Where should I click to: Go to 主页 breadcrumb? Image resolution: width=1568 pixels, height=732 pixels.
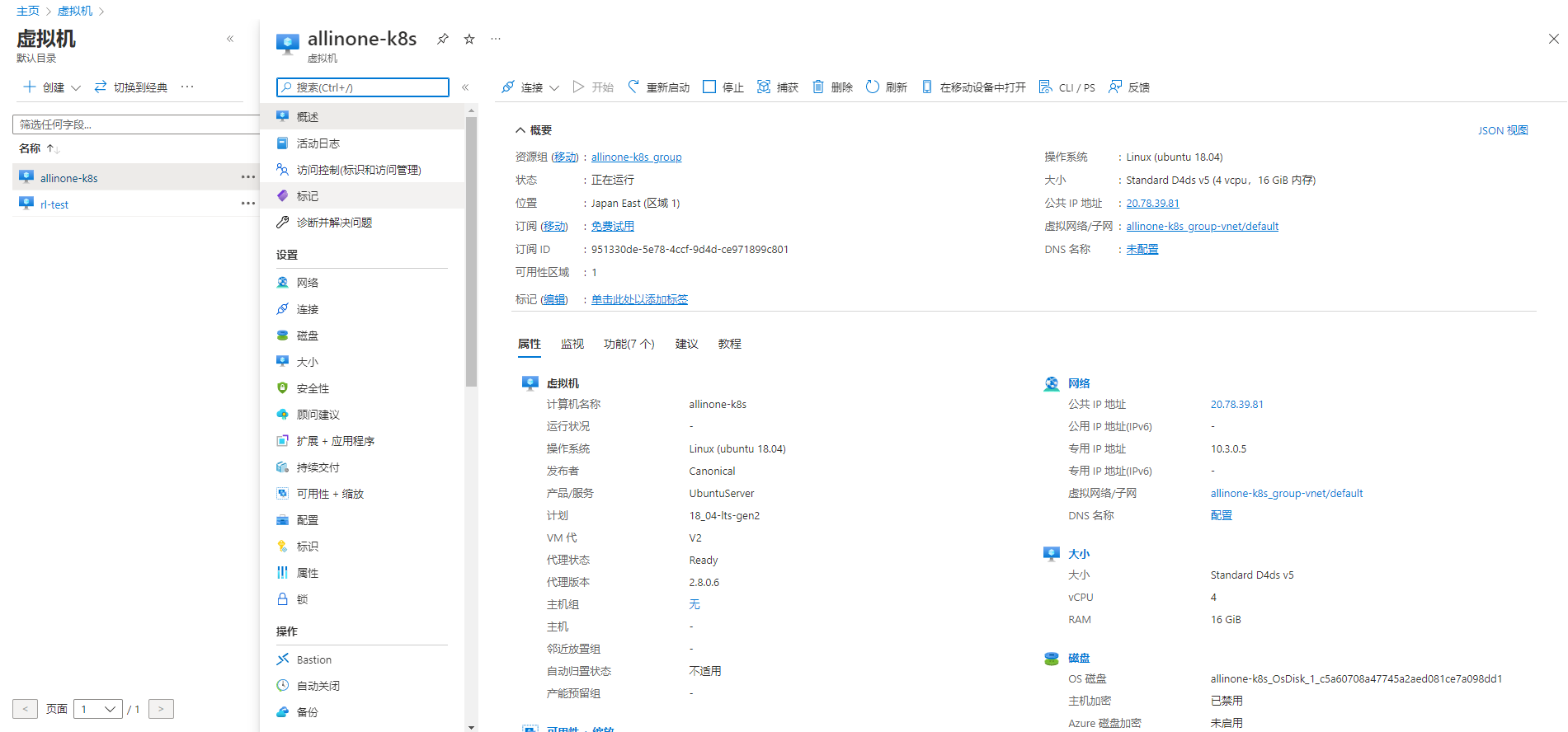pos(28,11)
